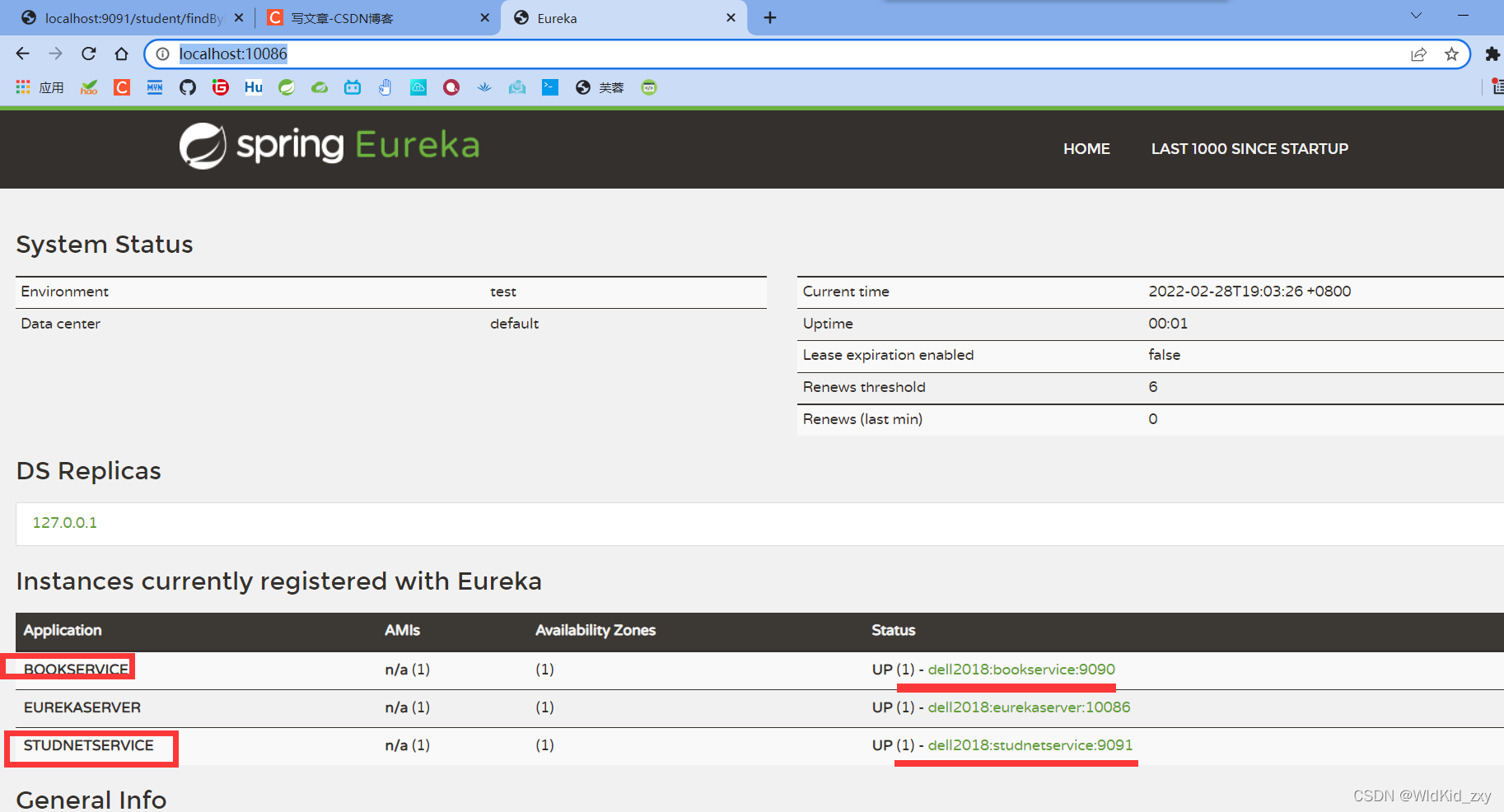Open the HOME navigation item
1504x812 pixels.
[1086, 149]
